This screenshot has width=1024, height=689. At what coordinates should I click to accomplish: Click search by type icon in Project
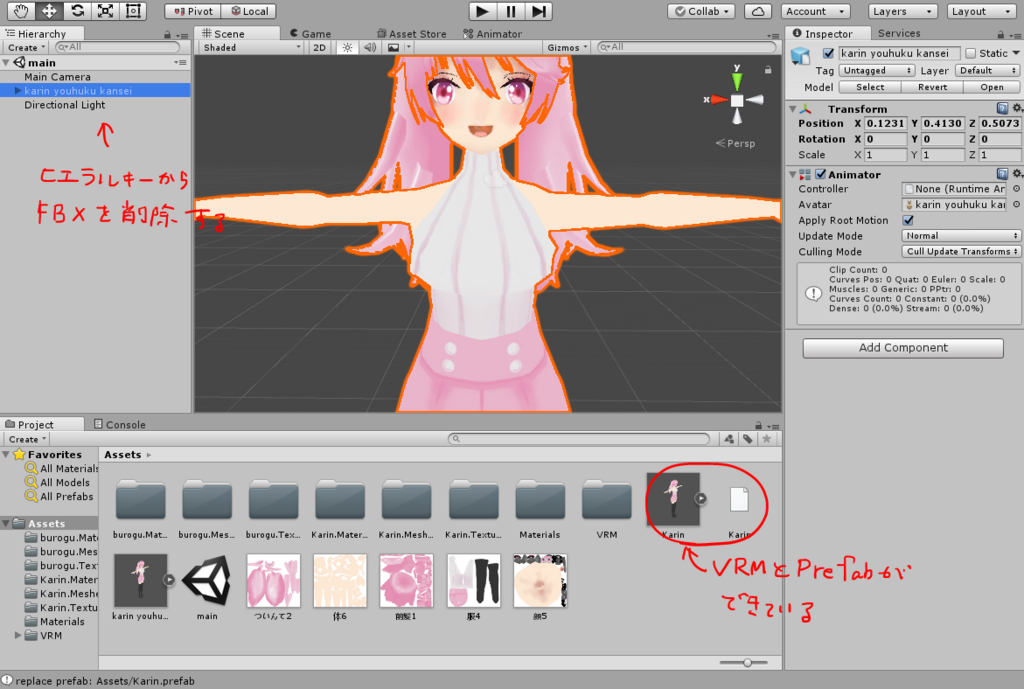pos(729,439)
